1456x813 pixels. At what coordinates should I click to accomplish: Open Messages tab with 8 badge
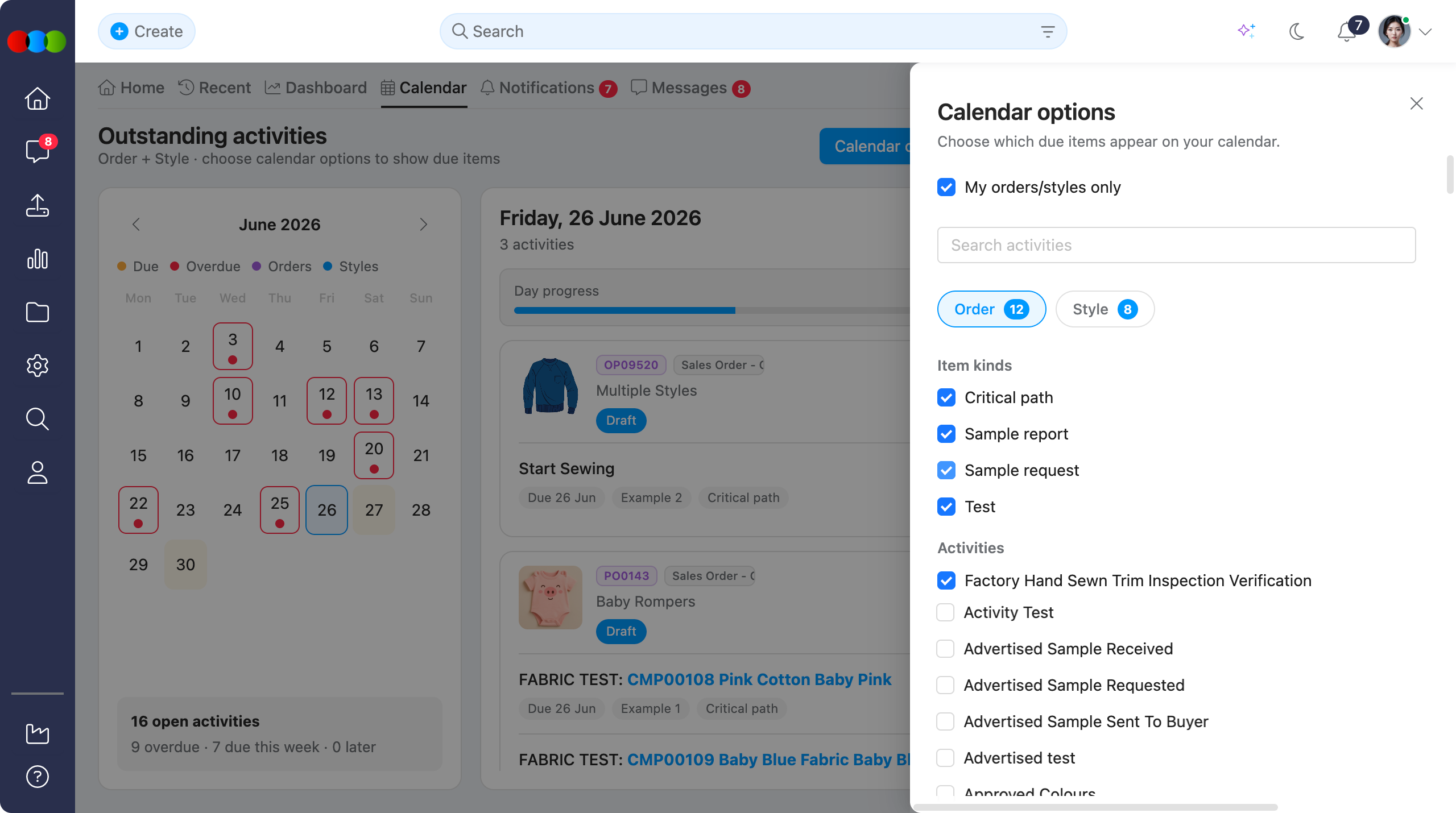point(691,88)
